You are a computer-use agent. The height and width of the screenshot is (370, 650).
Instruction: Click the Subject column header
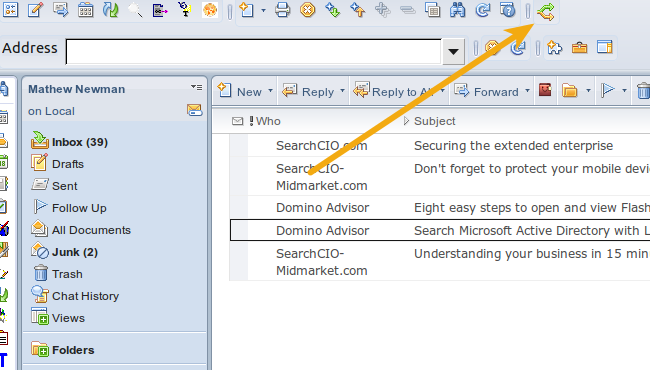[434, 121]
